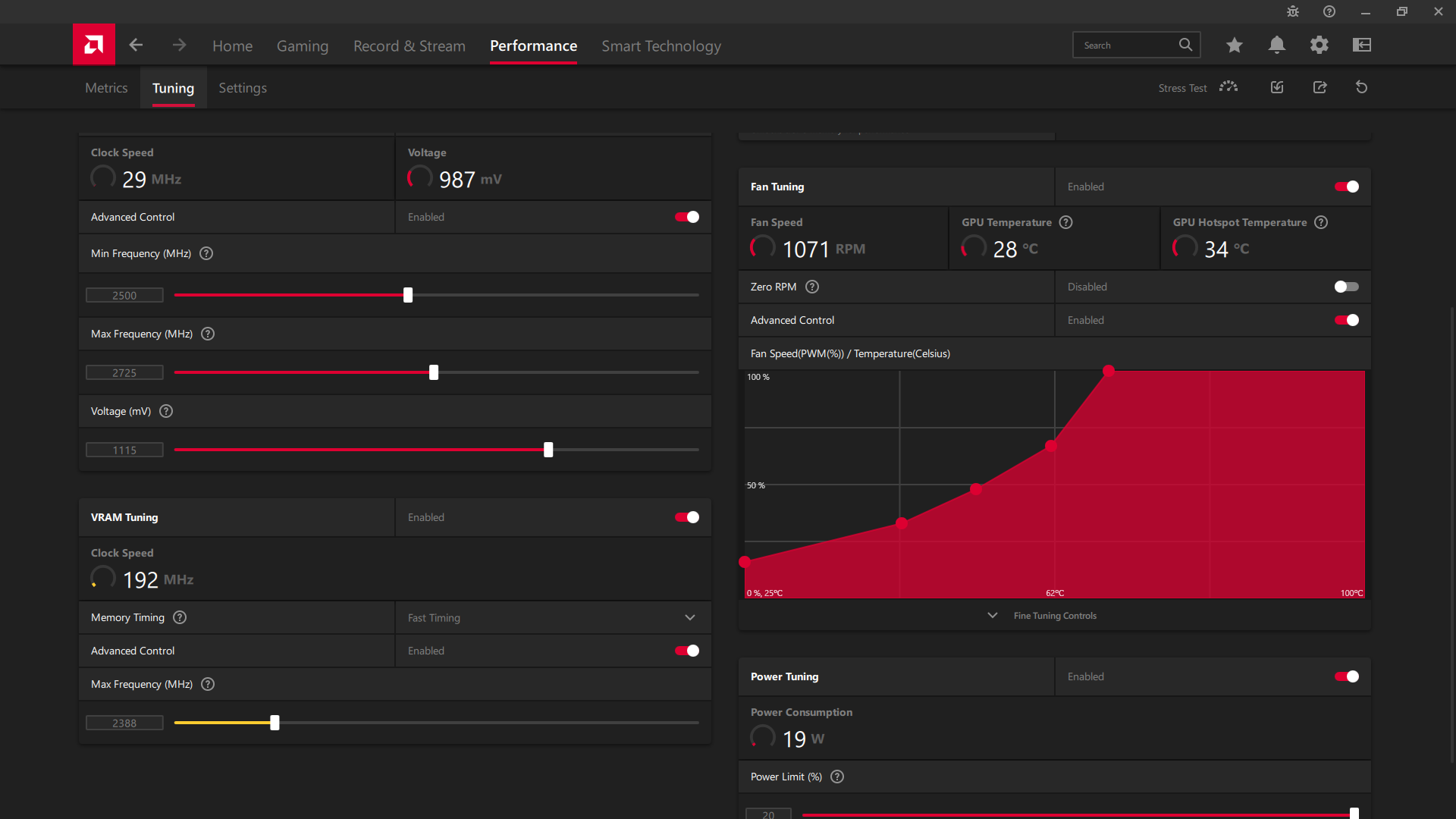Open Power Limit help icon
The image size is (1456, 819).
(837, 777)
